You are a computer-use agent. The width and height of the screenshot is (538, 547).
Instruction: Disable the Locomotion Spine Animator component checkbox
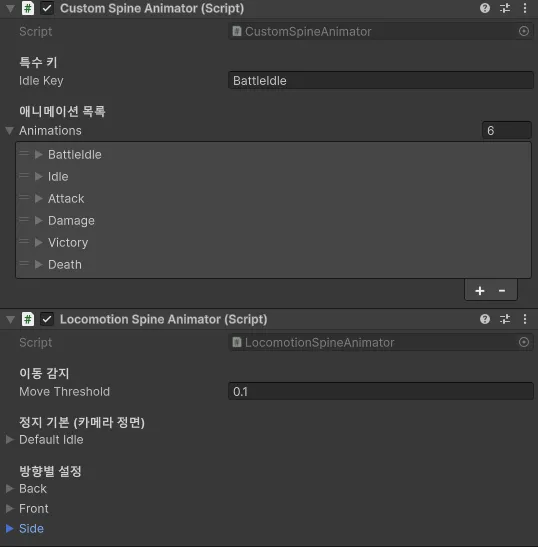click(x=47, y=319)
